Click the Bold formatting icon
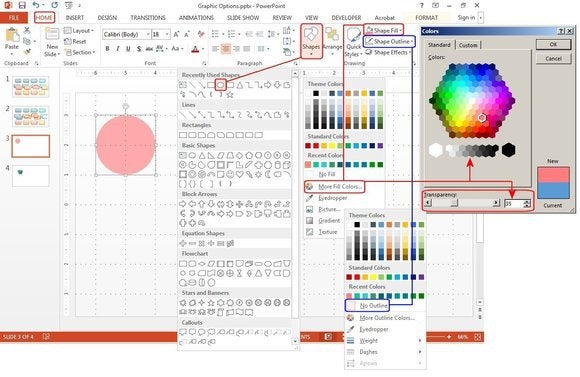 click(107, 48)
